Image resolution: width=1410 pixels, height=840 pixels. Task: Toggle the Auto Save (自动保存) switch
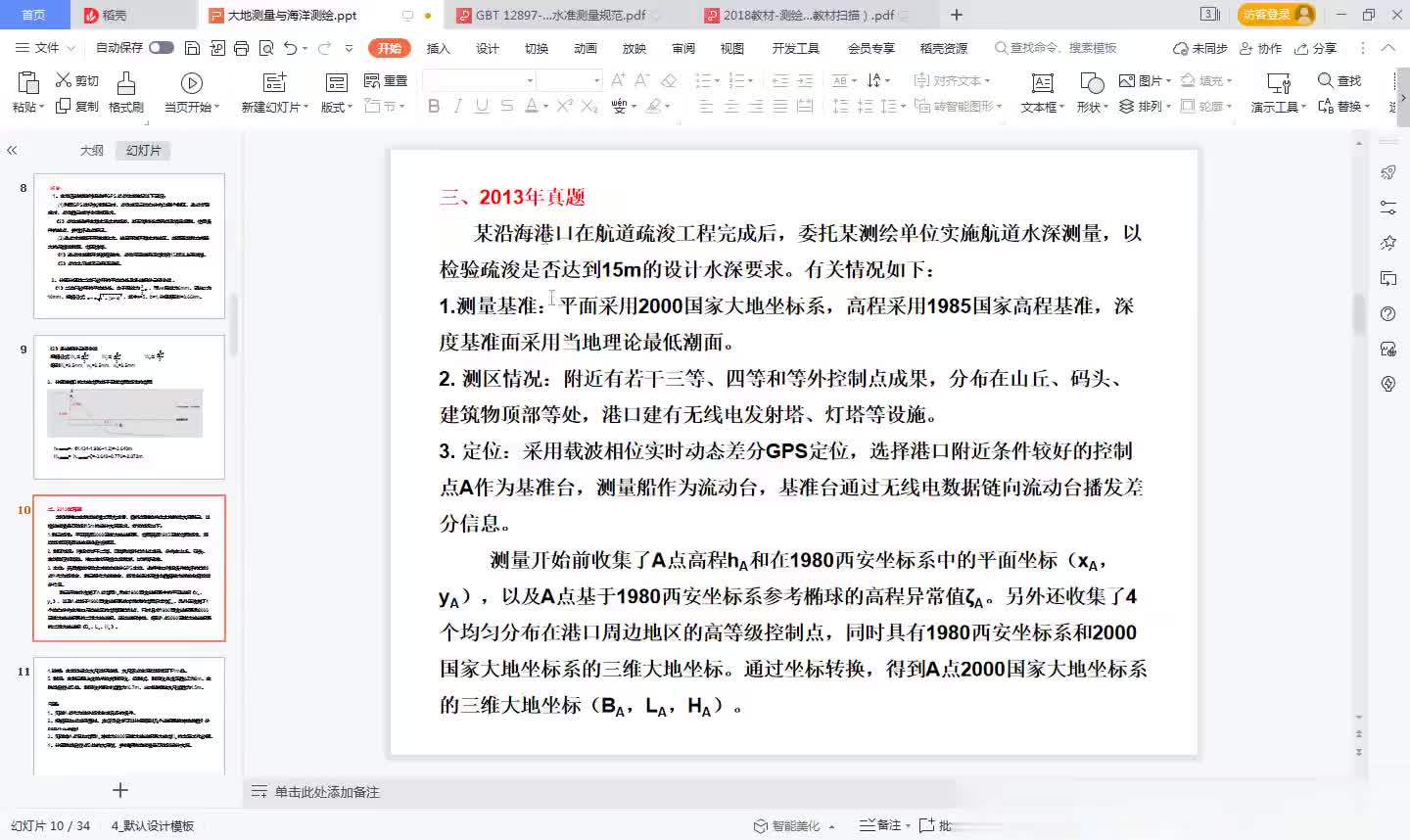pyautogui.click(x=162, y=48)
